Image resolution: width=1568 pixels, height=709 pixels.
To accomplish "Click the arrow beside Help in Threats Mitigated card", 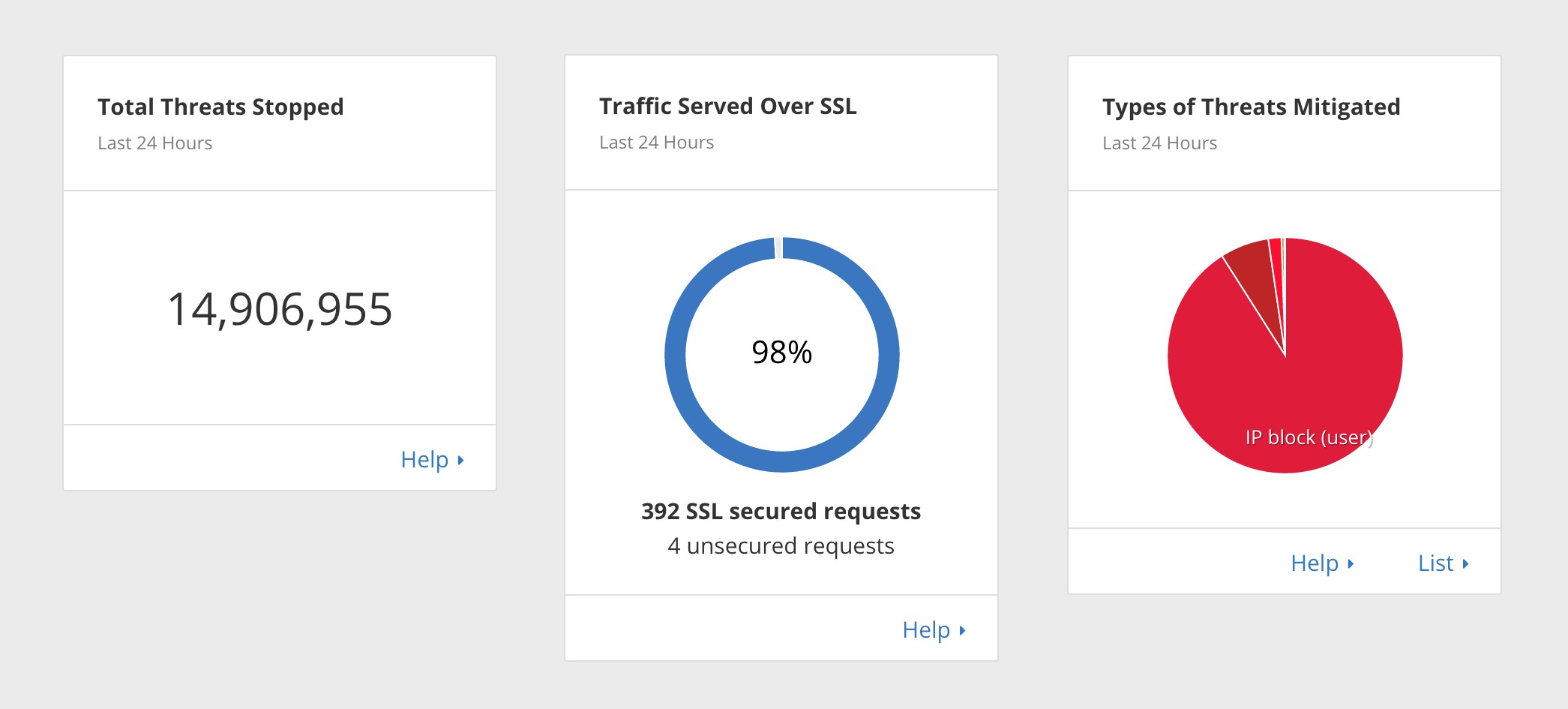I will [x=1351, y=563].
